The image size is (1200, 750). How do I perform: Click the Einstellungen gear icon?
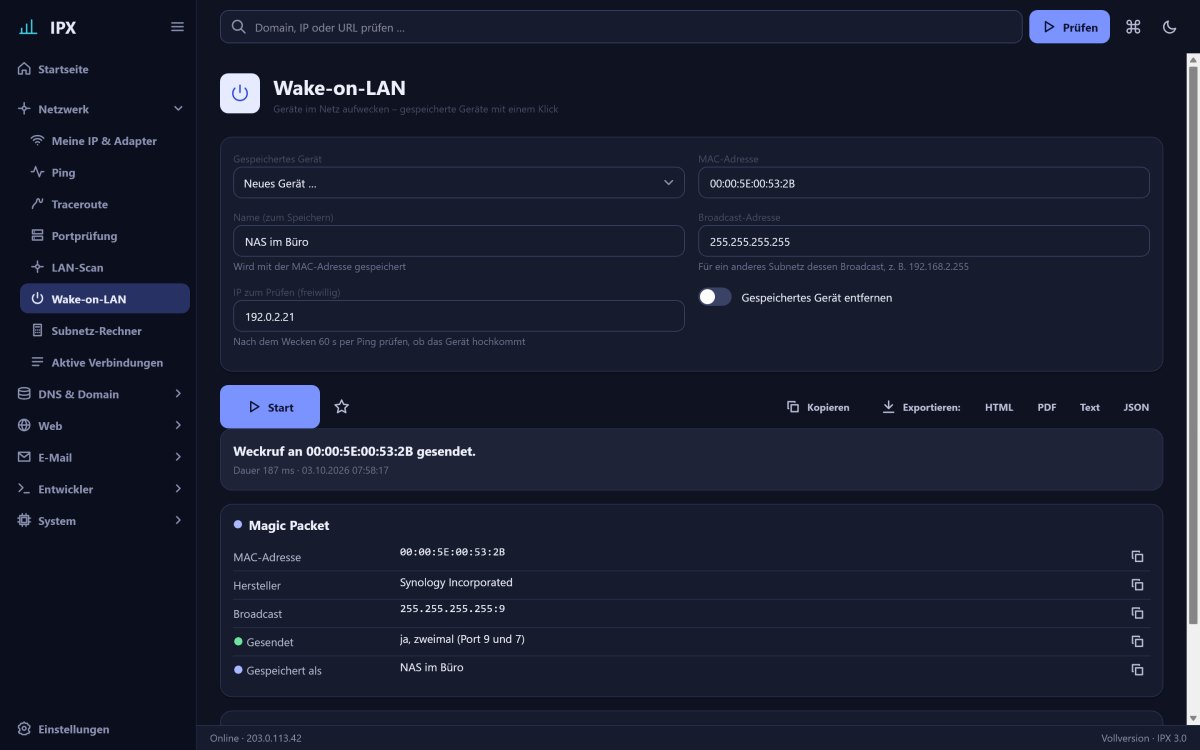point(24,729)
